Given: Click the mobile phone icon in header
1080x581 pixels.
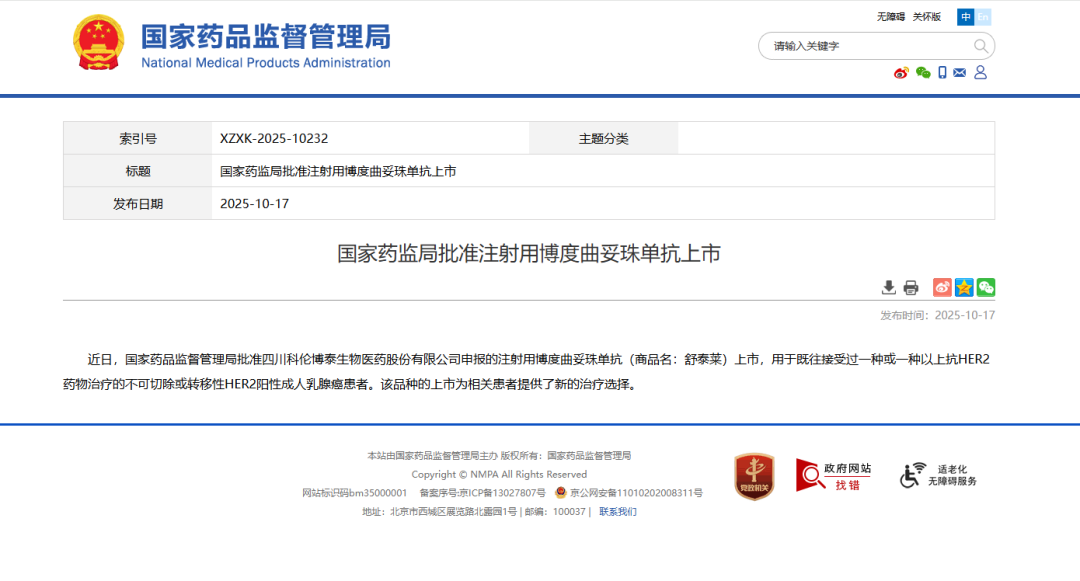Looking at the screenshot, I should [x=942, y=73].
